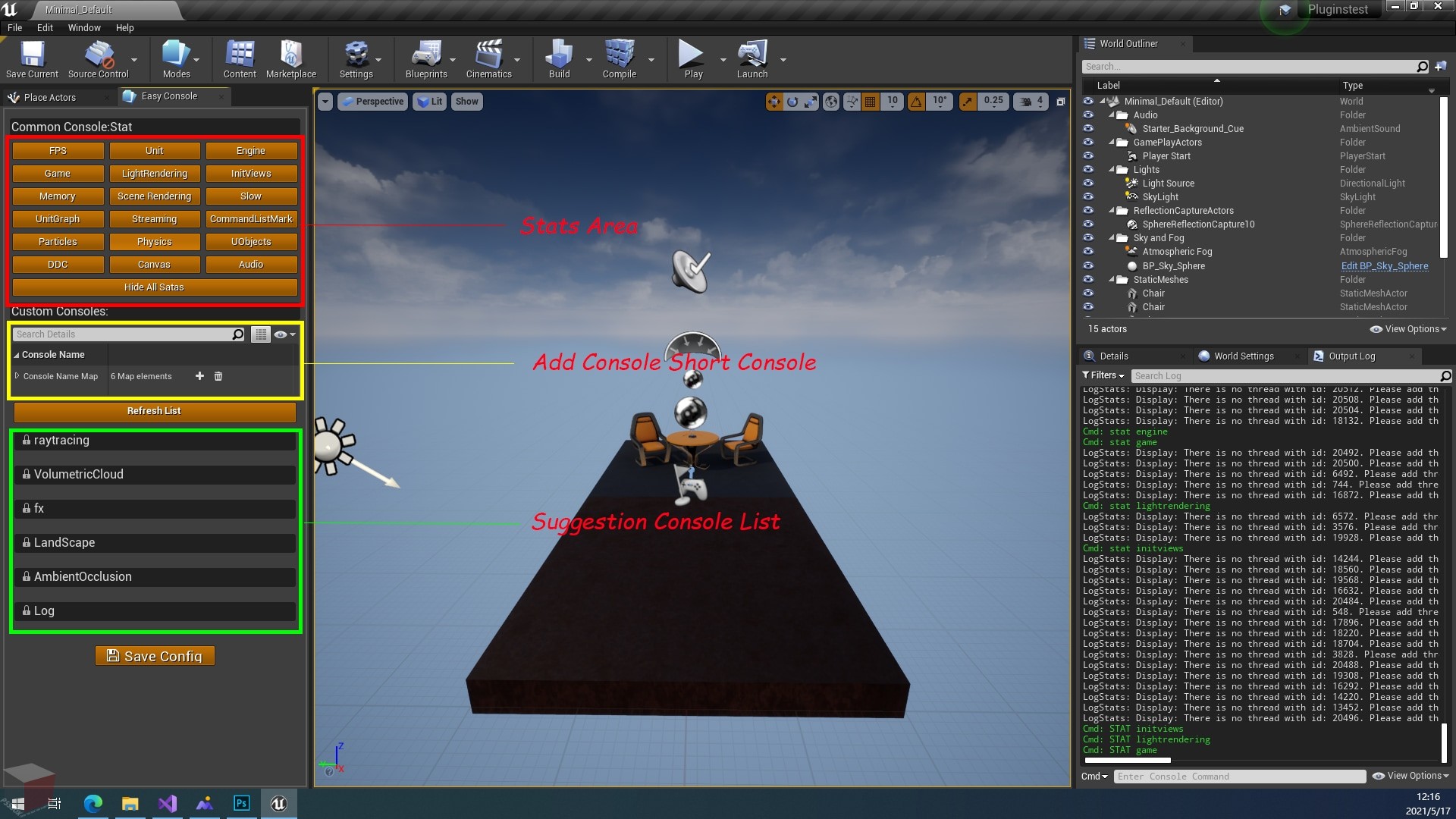
Task: Click the Launch toolbar icon
Action: coord(752,59)
